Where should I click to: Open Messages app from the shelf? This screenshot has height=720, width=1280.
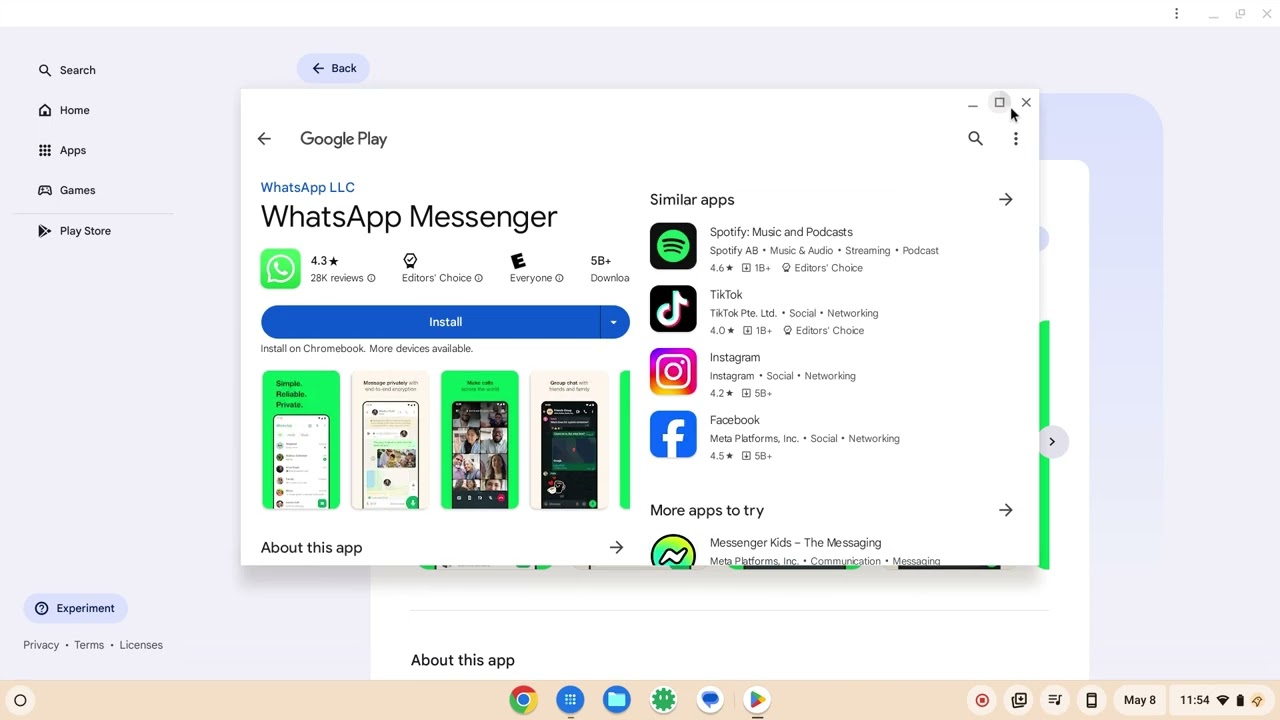pos(710,700)
